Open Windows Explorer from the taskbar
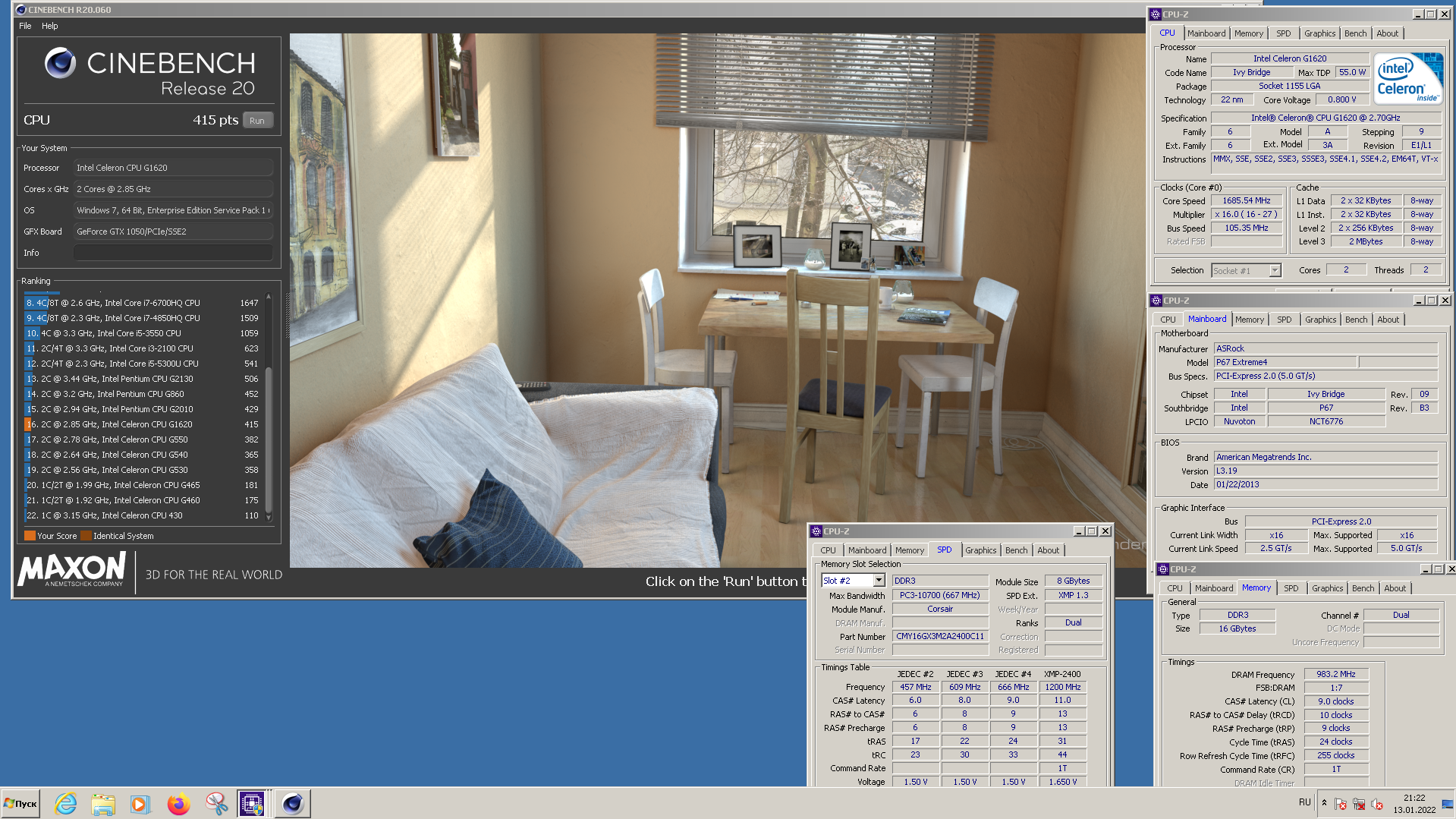Image resolution: width=1456 pixels, height=819 pixels. coord(103,803)
